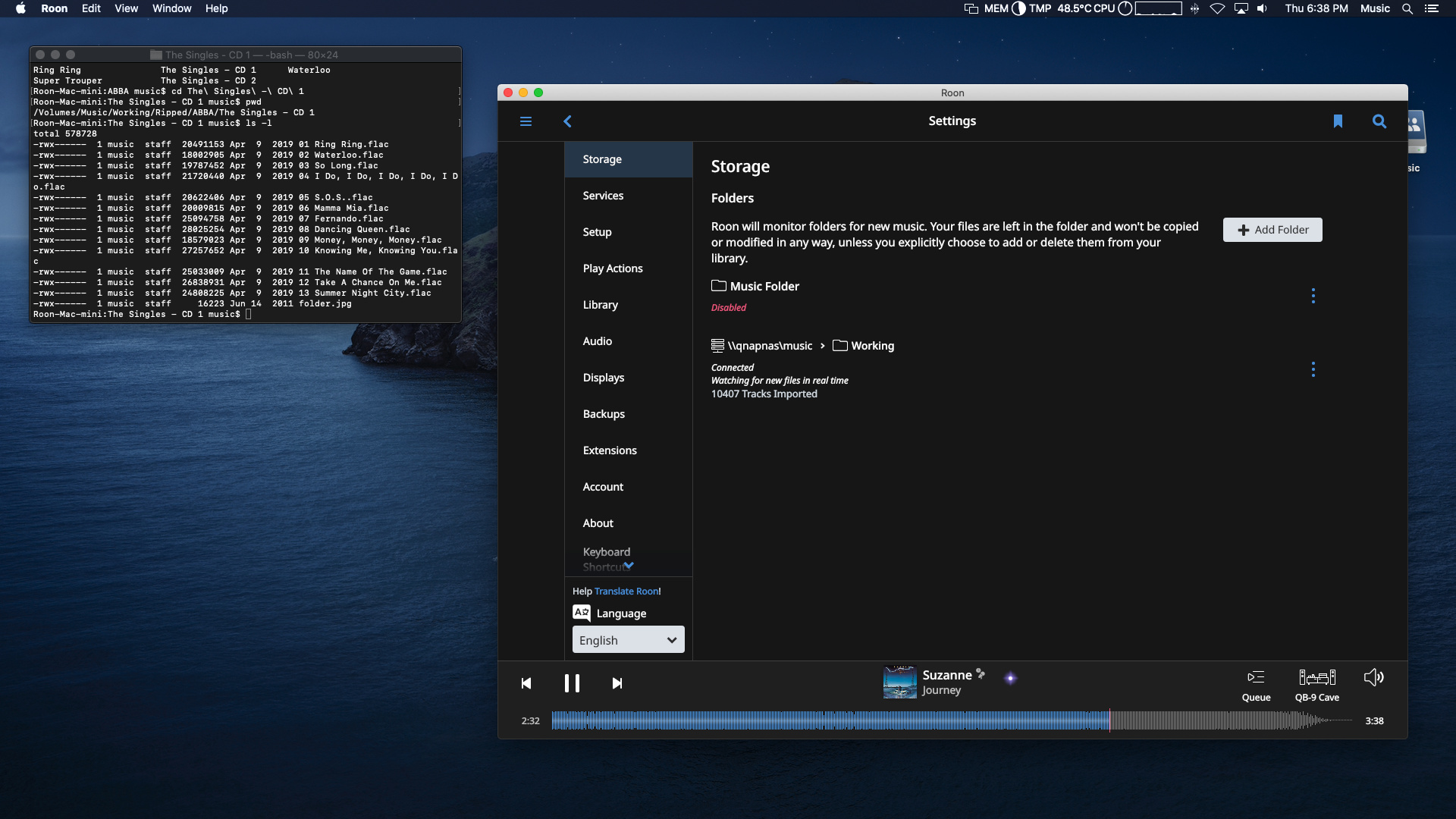Click the Language translate icon

click(x=582, y=613)
